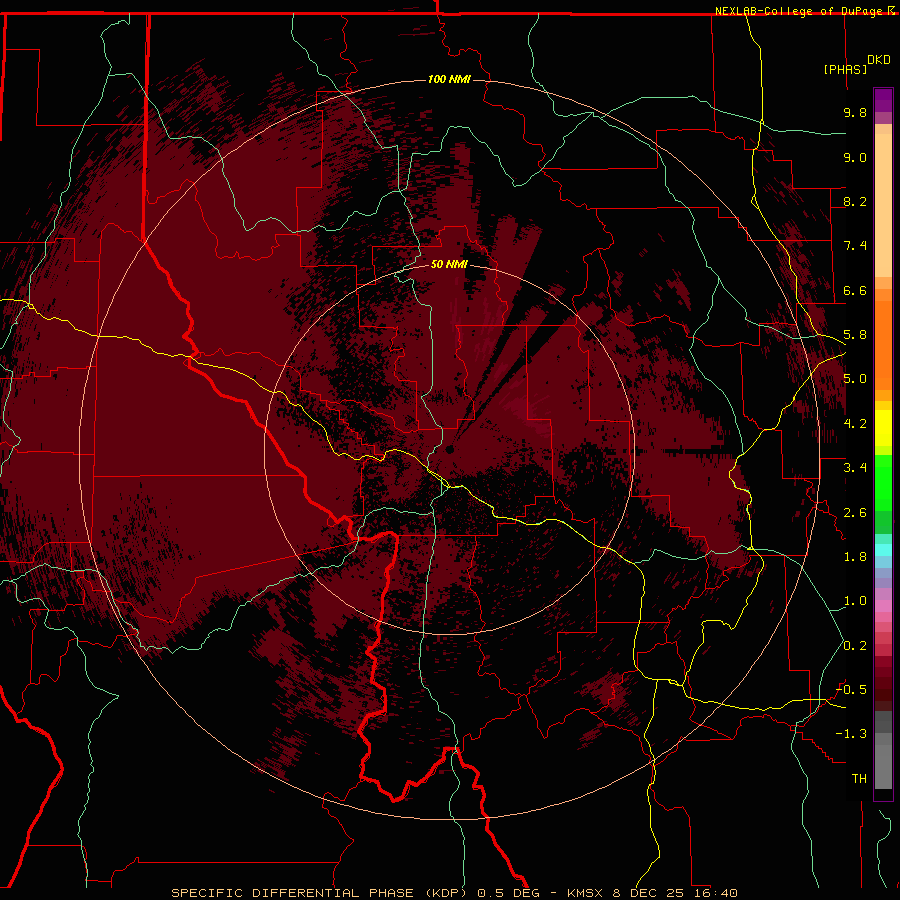Click the 3.4 scale value

(855, 468)
